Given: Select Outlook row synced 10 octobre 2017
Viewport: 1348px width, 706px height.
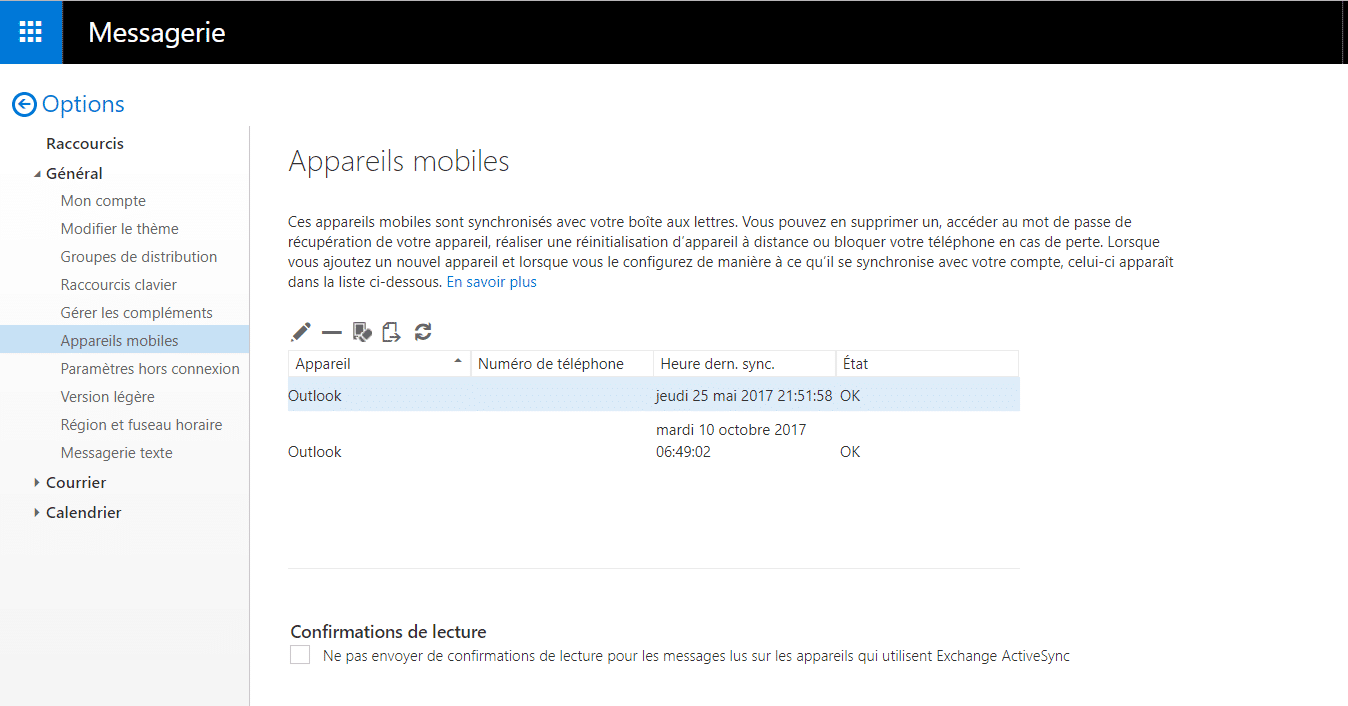Looking at the screenshot, I should (654, 440).
